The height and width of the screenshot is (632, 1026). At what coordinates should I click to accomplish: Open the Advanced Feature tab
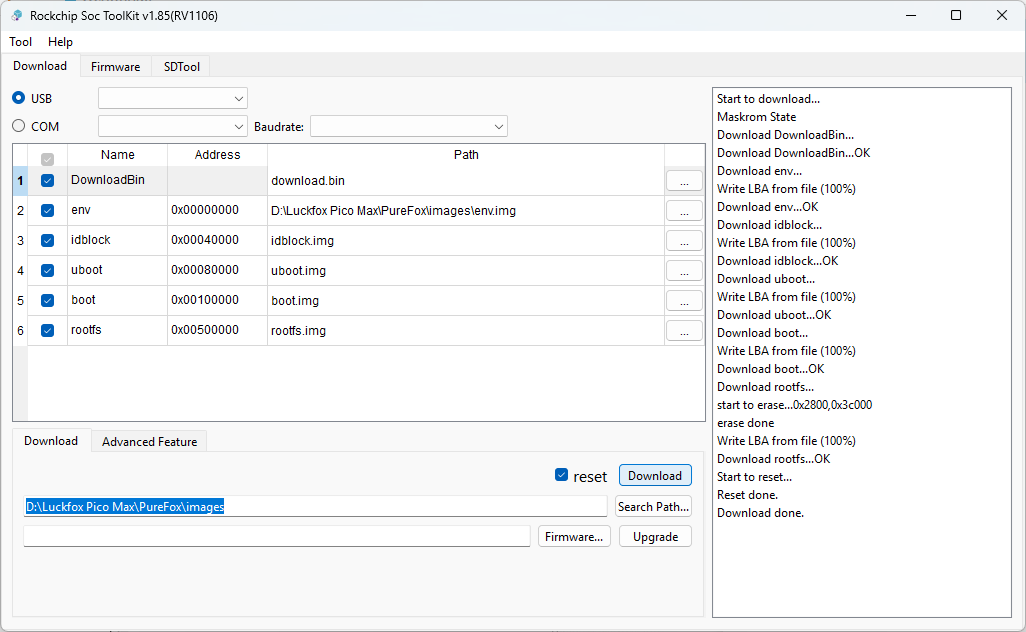pyautogui.click(x=149, y=441)
